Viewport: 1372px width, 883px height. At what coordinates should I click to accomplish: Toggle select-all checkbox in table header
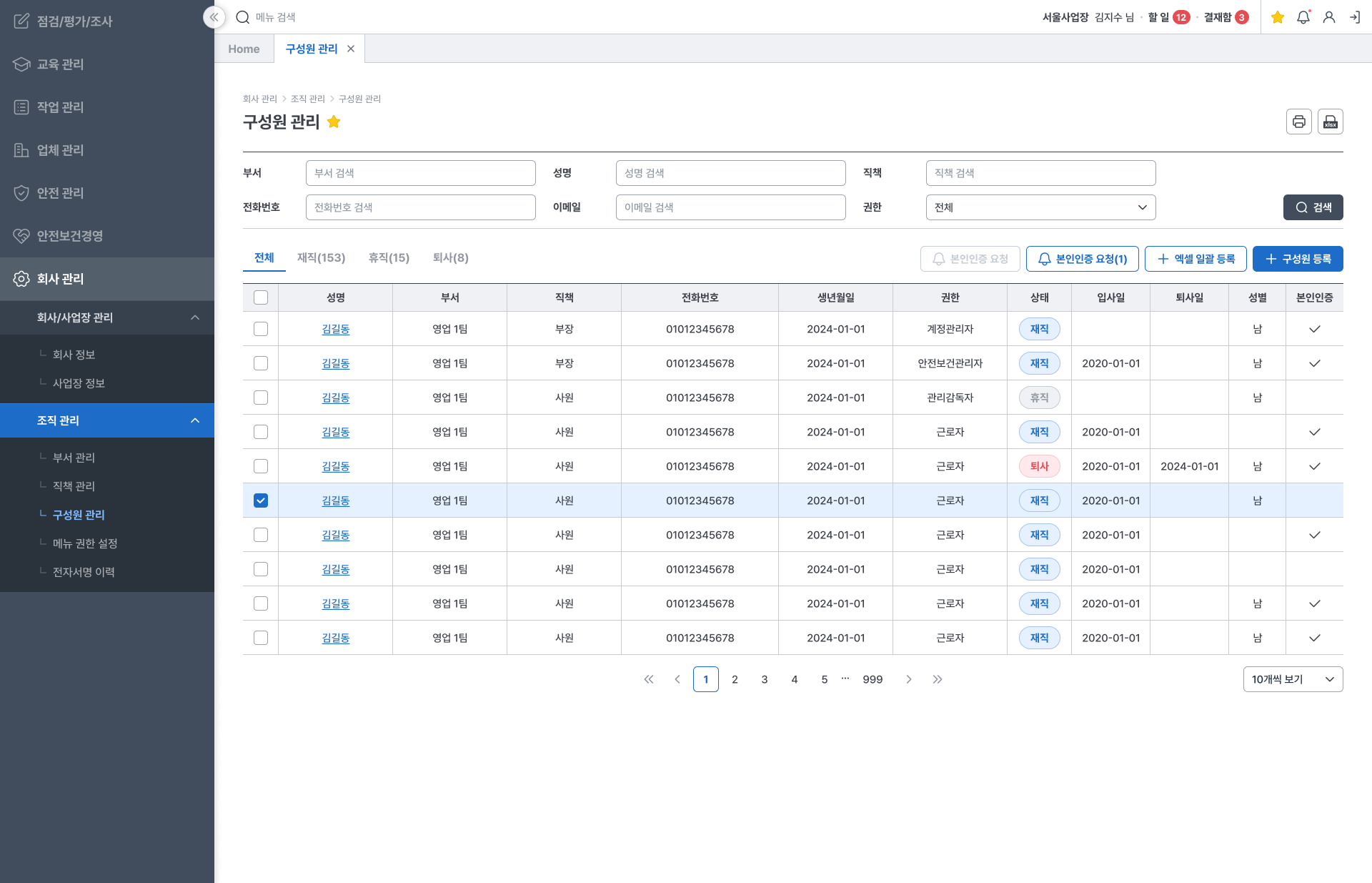point(261,297)
